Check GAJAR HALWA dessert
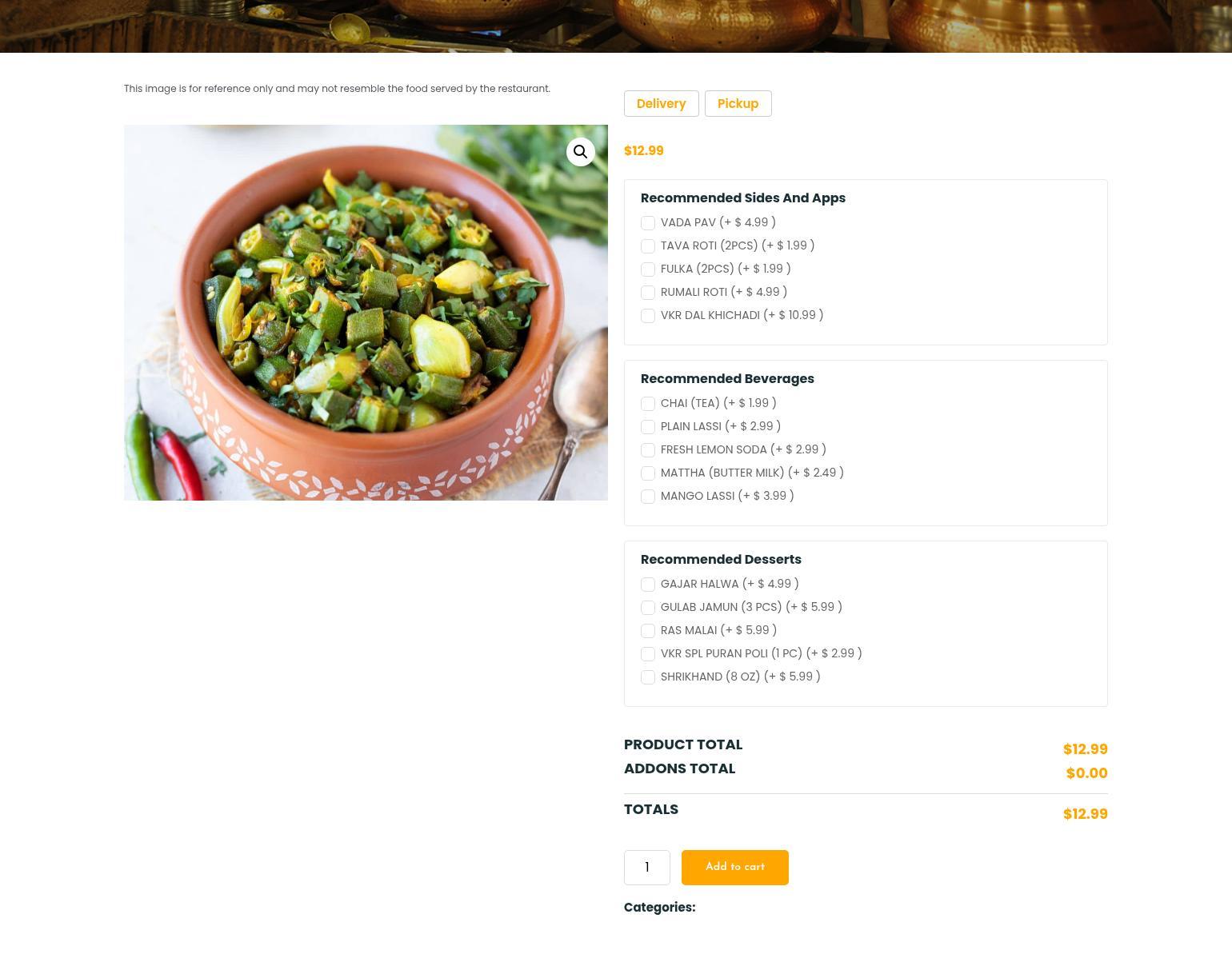1232x954 pixels. click(x=648, y=585)
